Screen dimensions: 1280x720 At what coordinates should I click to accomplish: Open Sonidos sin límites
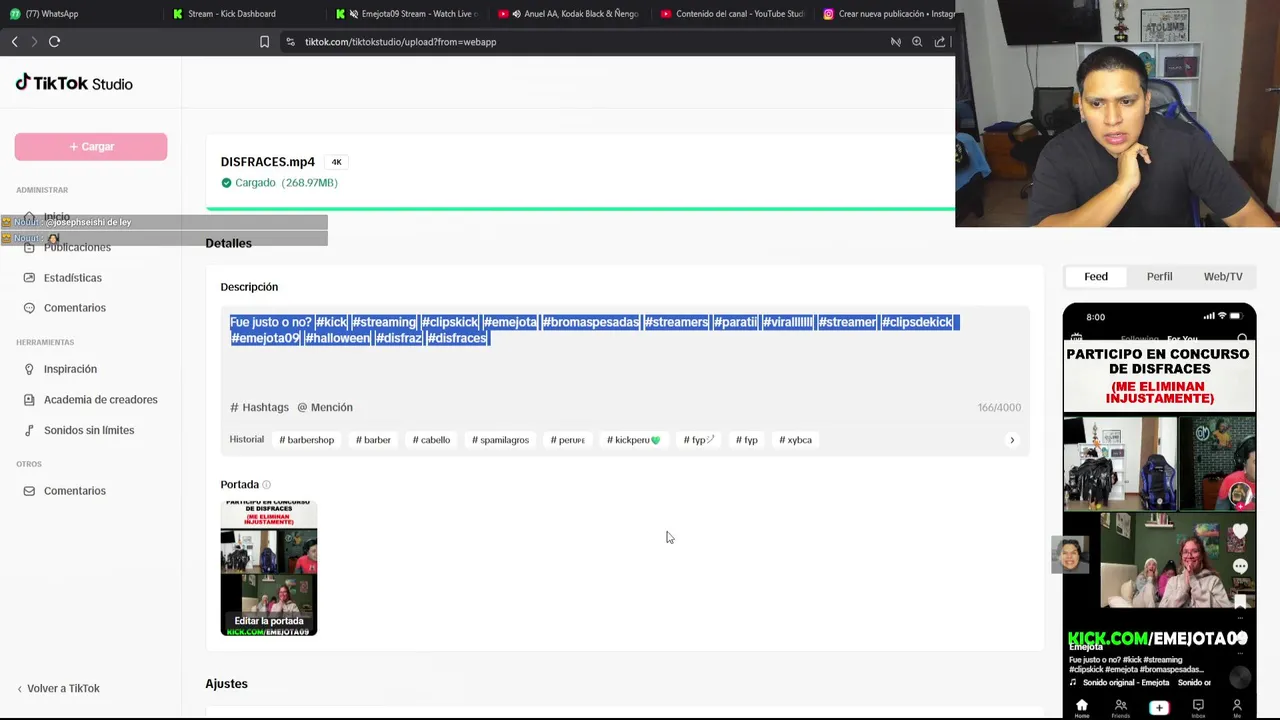88,430
